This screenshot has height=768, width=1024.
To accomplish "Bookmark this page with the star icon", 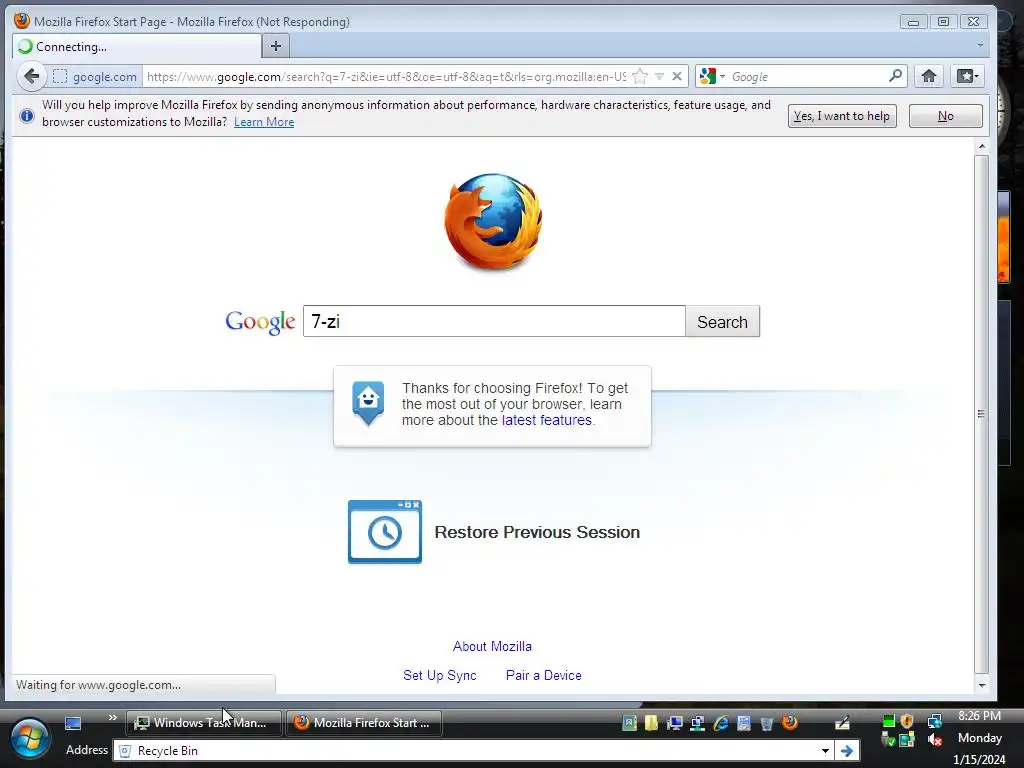I will [x=640, y=76].
